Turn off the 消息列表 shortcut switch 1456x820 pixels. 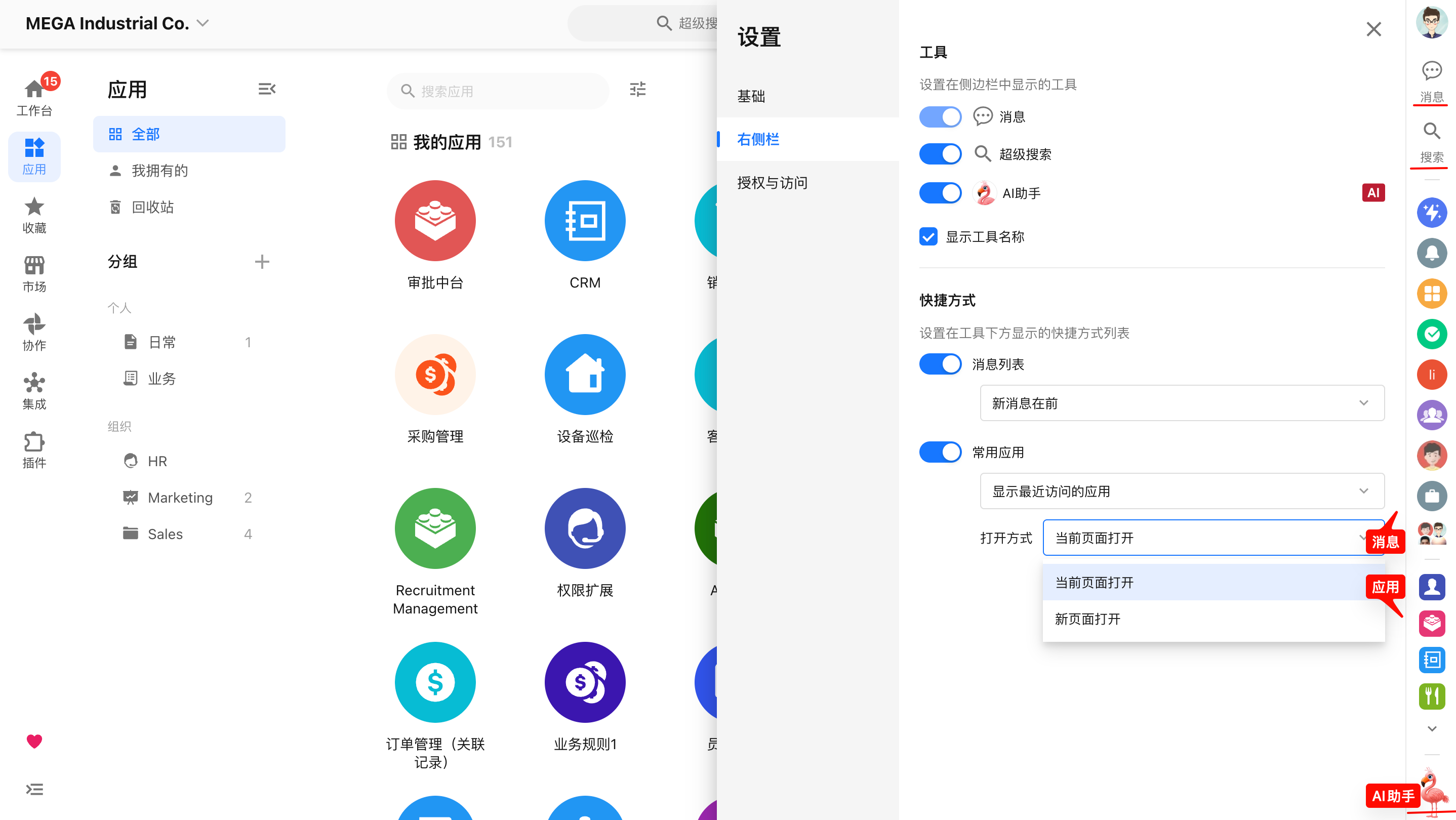coord(940,364)
